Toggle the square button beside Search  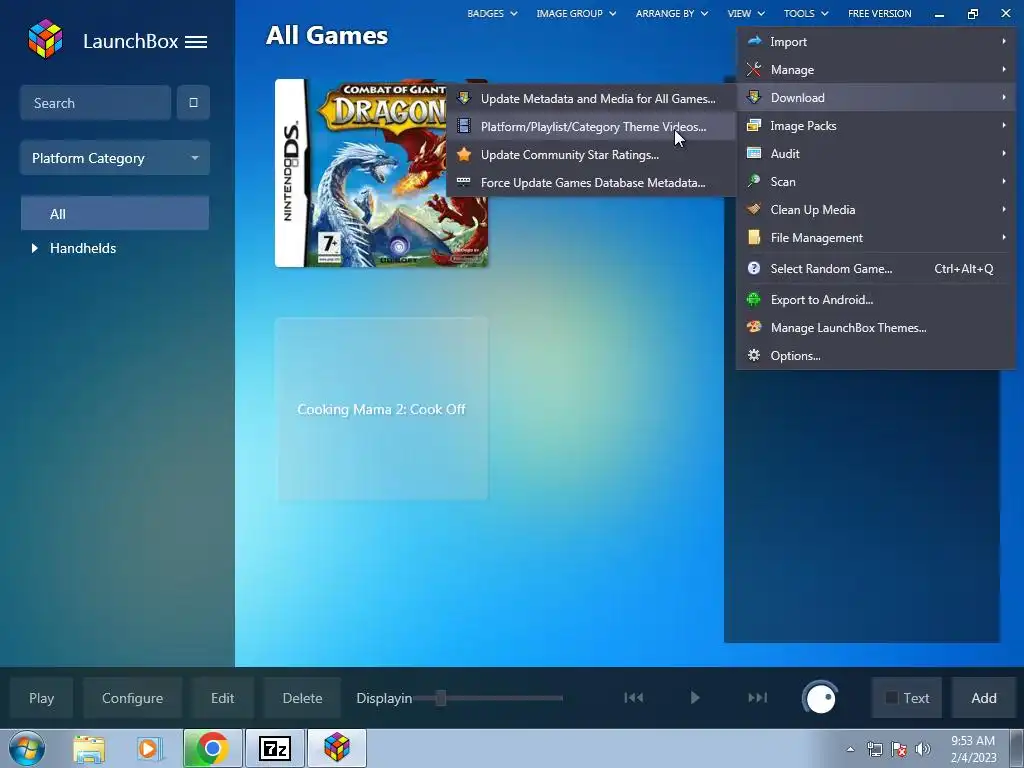click(x=193, y=103)
